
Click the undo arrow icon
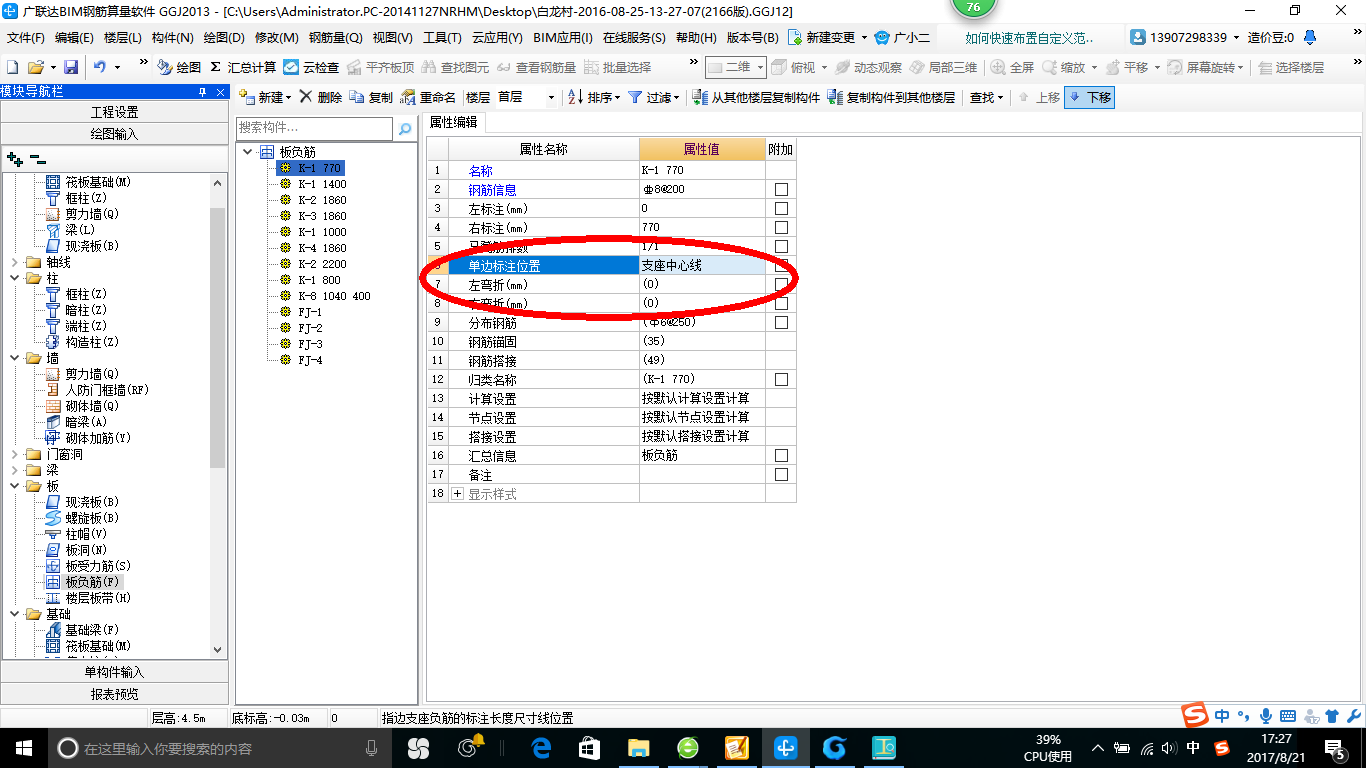coord(100,67)
